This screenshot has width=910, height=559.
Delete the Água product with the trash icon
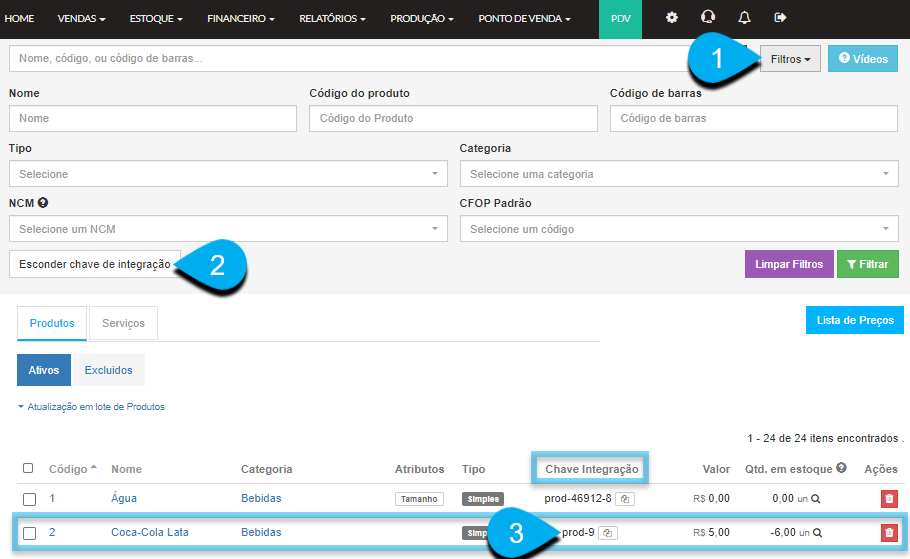point(889,499)
